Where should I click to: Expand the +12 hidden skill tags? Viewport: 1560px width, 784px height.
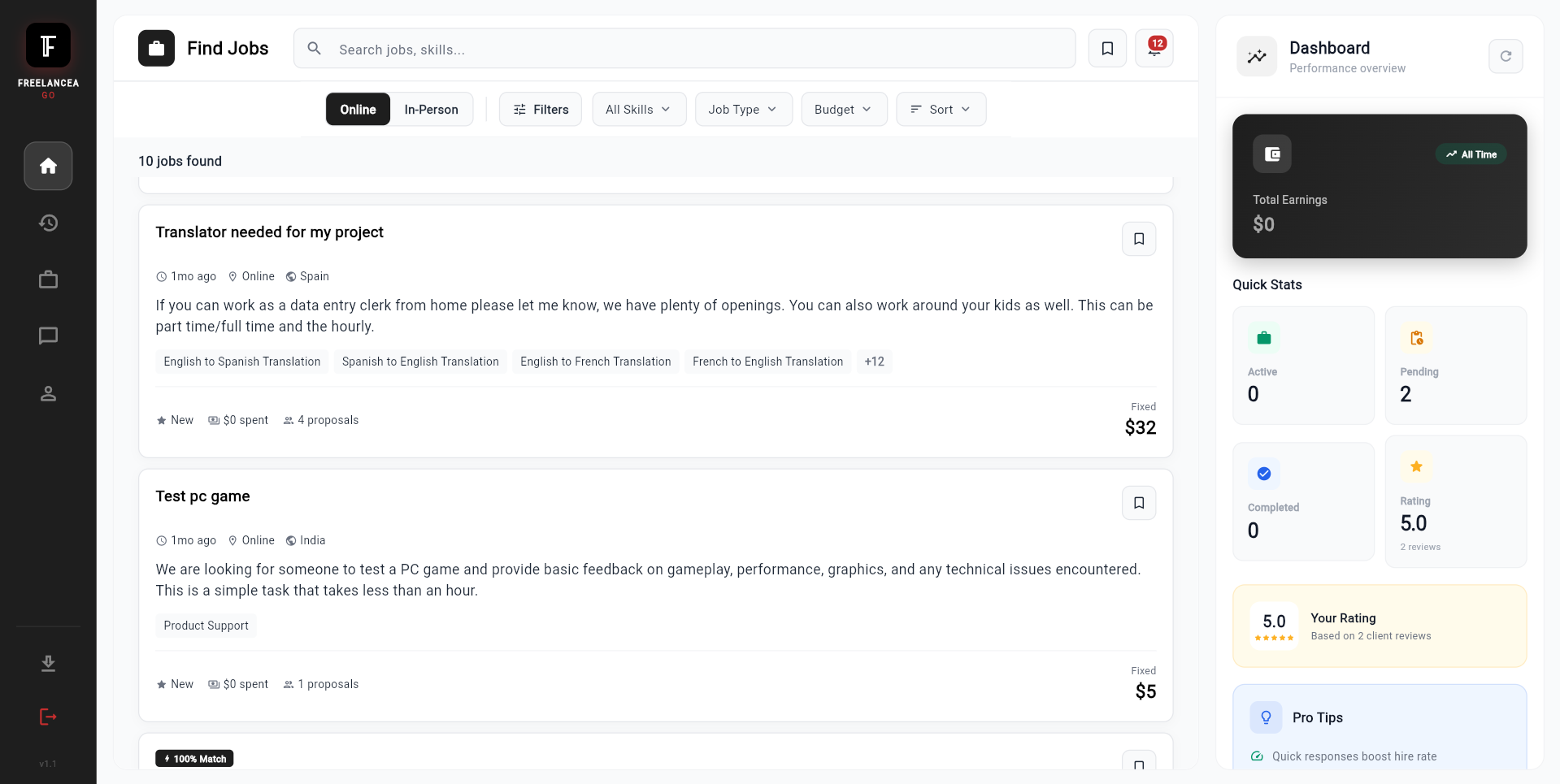(x=874, y=361)
